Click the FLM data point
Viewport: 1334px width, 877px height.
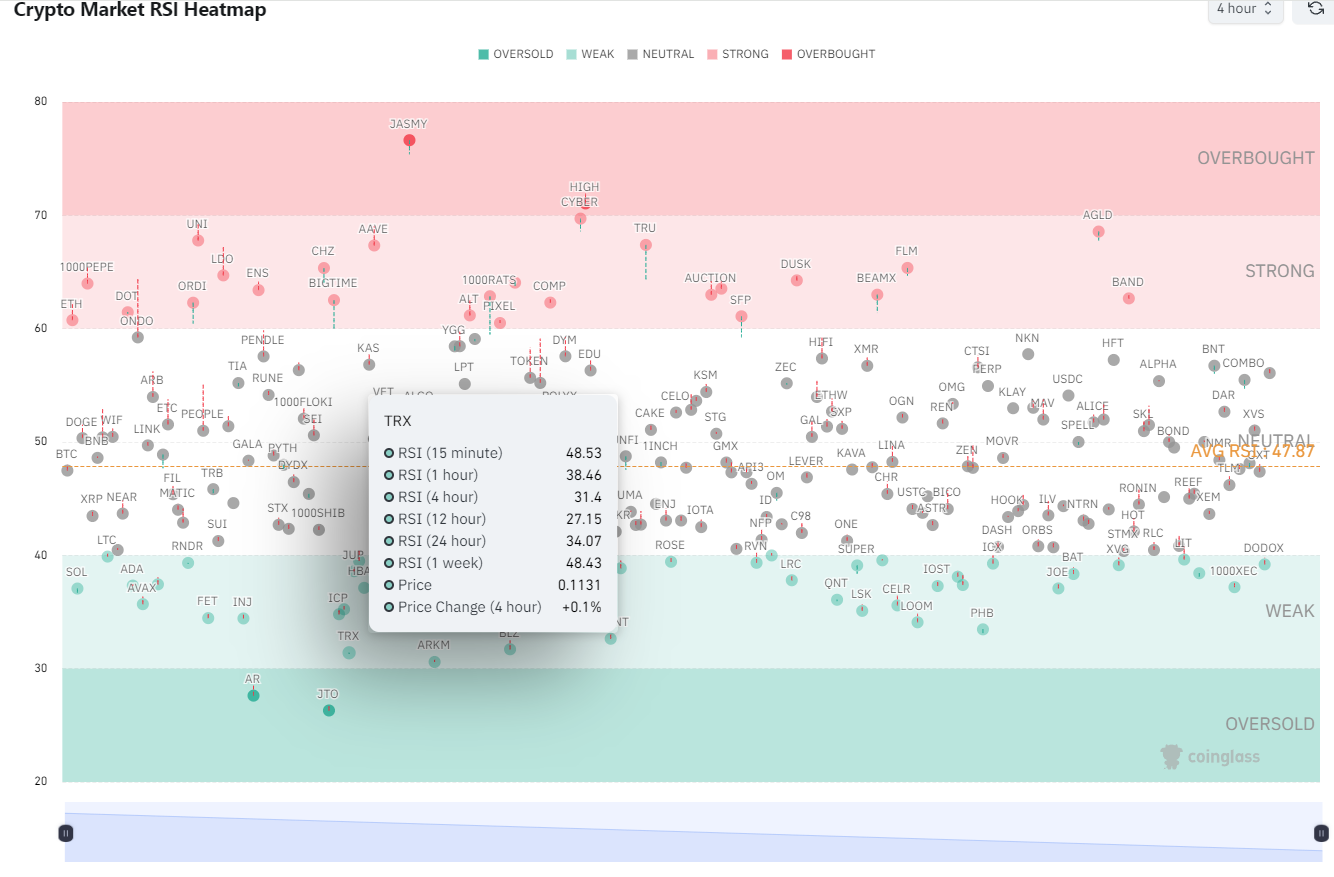click(907, 268)
